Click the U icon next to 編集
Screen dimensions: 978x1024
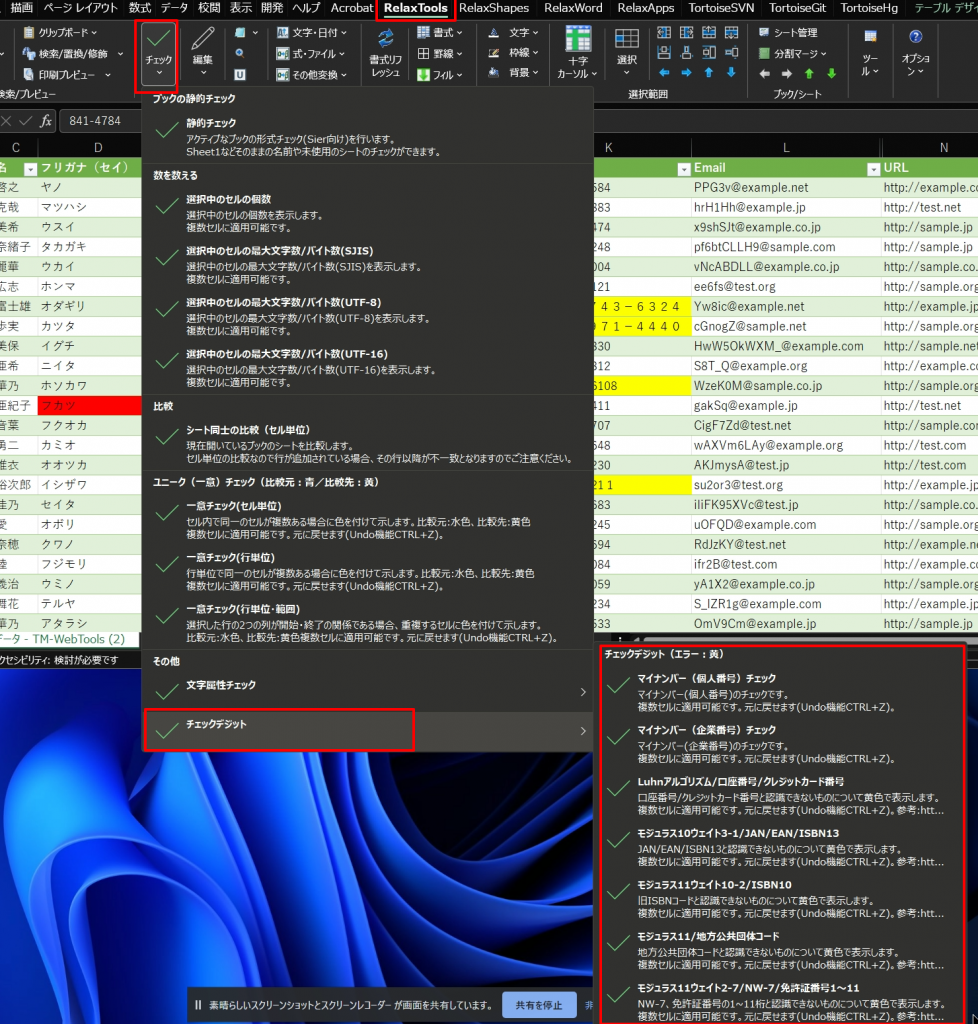coord(240,74)
